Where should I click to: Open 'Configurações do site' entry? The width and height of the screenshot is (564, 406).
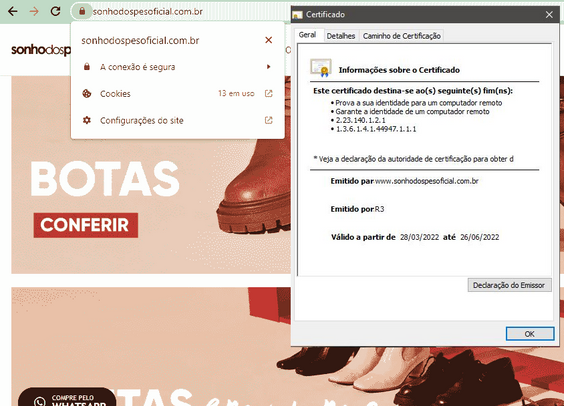[x=177, y=120]
